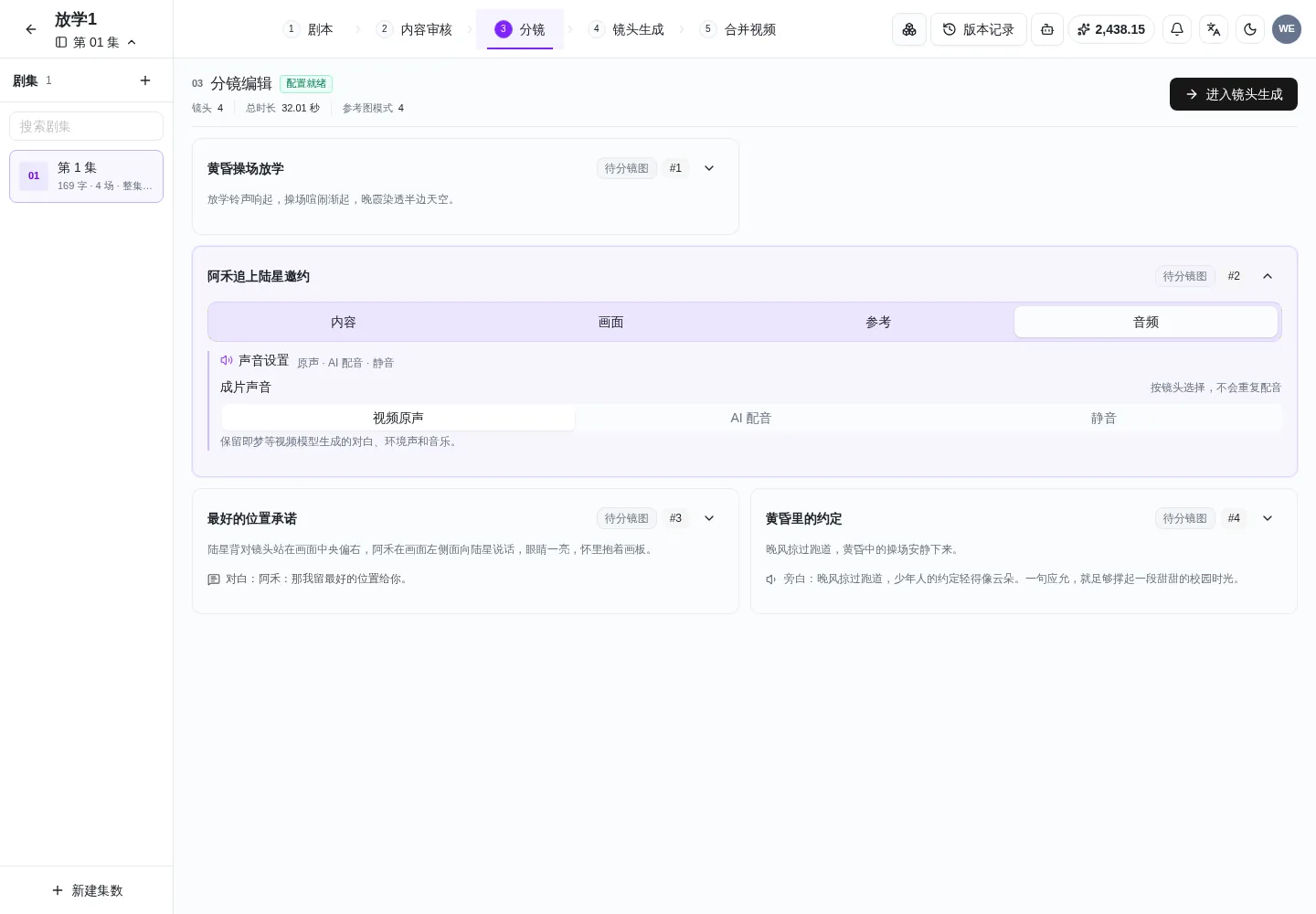The image size is (1316, 914).
Task: Click the cubes icon beside 版本记录
Action: click(x=909, y=29)
